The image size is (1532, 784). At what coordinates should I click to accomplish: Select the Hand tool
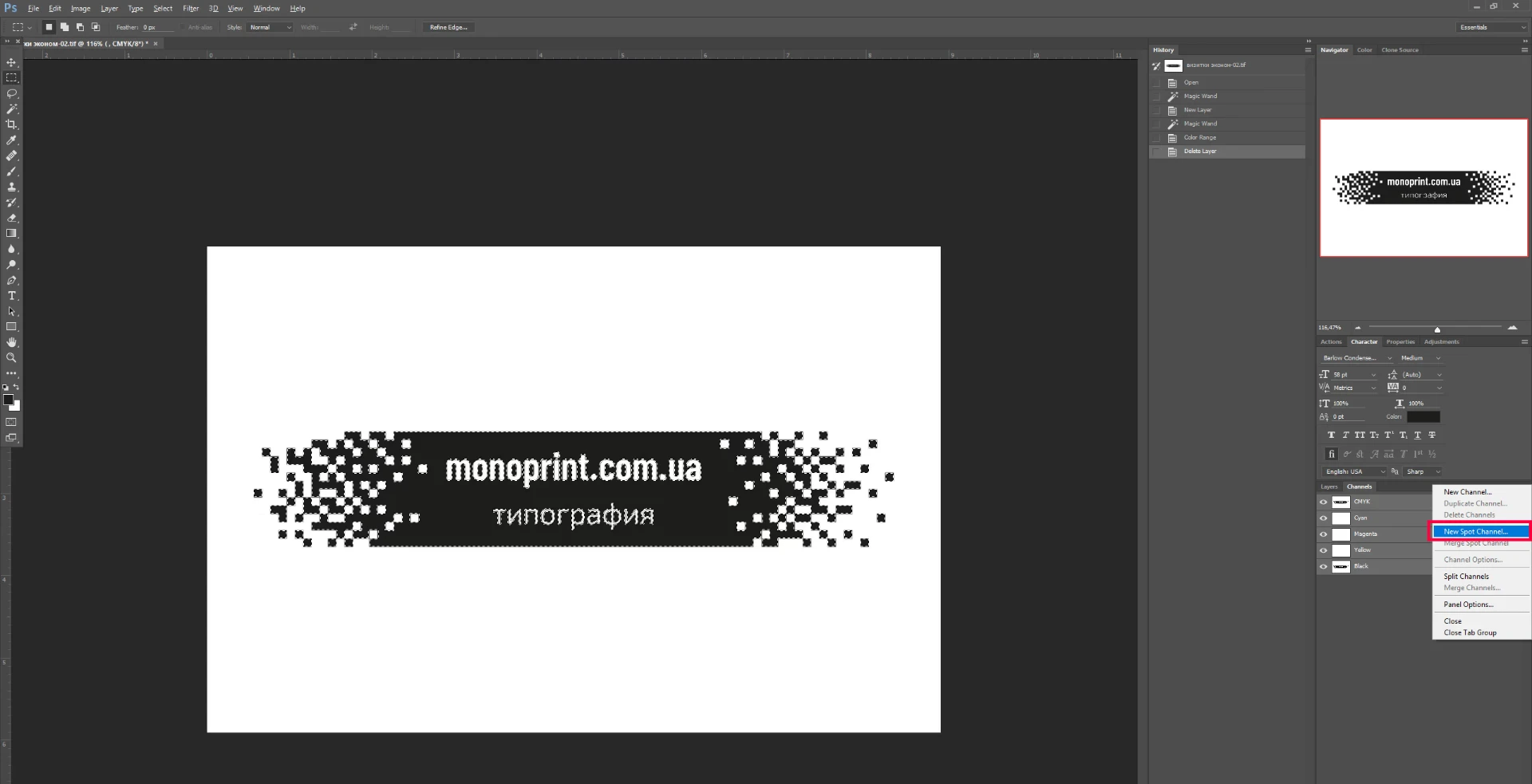(11, 342)
